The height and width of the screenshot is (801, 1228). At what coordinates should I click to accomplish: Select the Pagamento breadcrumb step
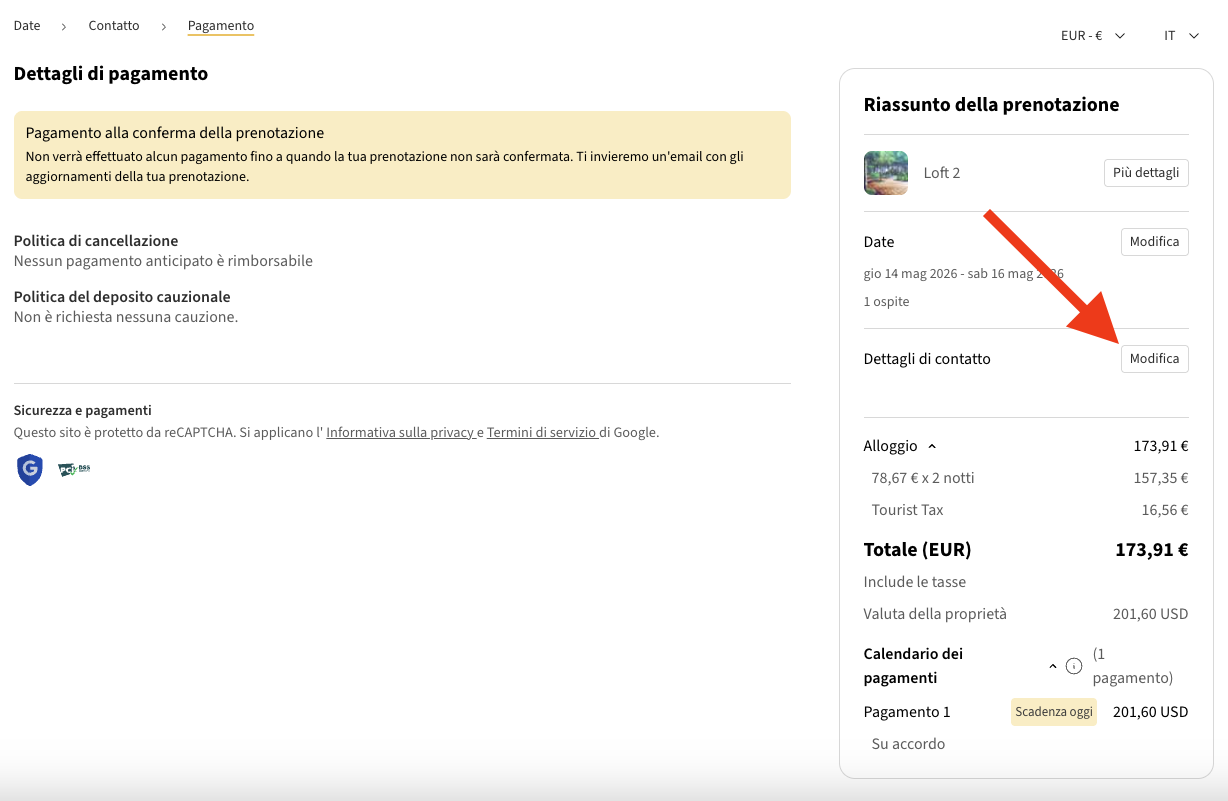coord(221,26)
